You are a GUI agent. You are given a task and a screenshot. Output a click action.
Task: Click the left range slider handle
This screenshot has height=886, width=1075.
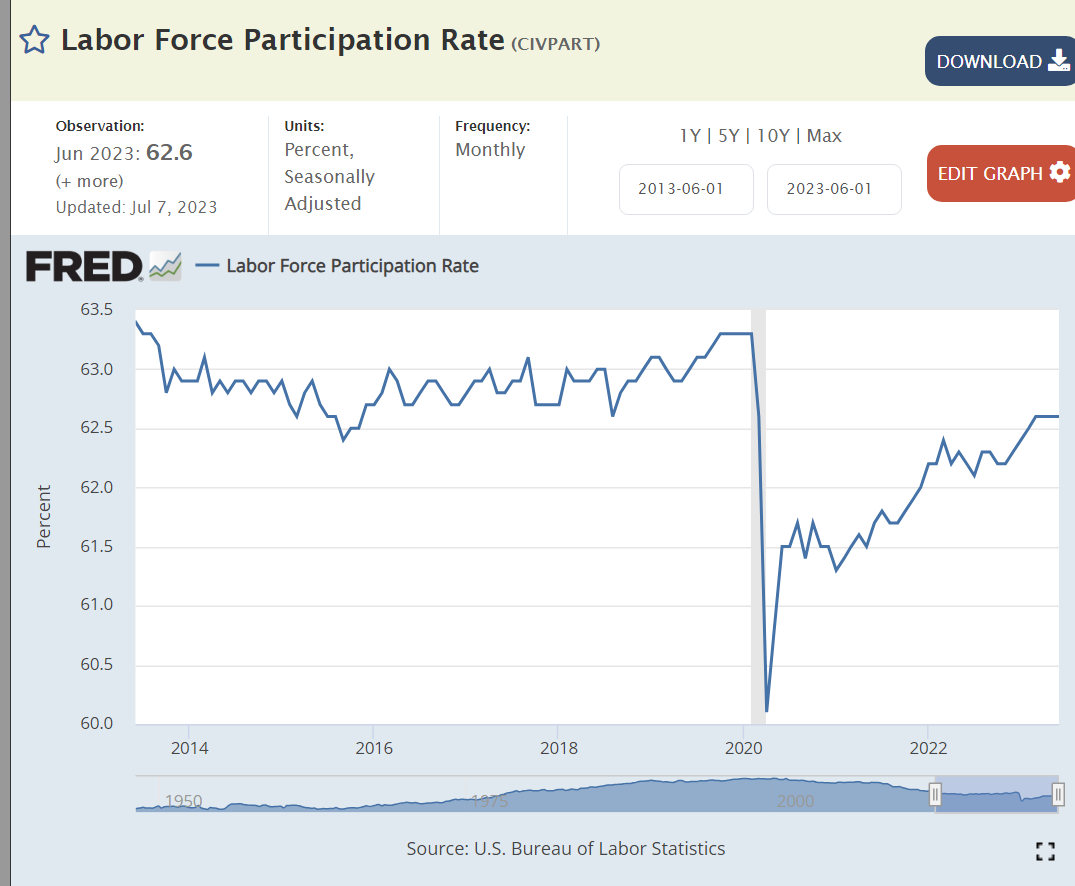tap(935, 795)
